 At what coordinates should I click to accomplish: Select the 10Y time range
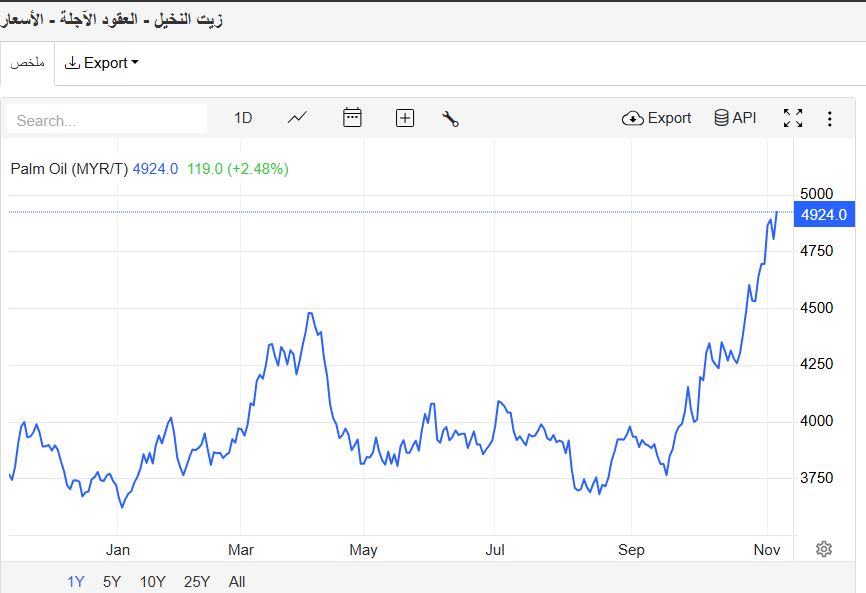[x=153, y=581]
